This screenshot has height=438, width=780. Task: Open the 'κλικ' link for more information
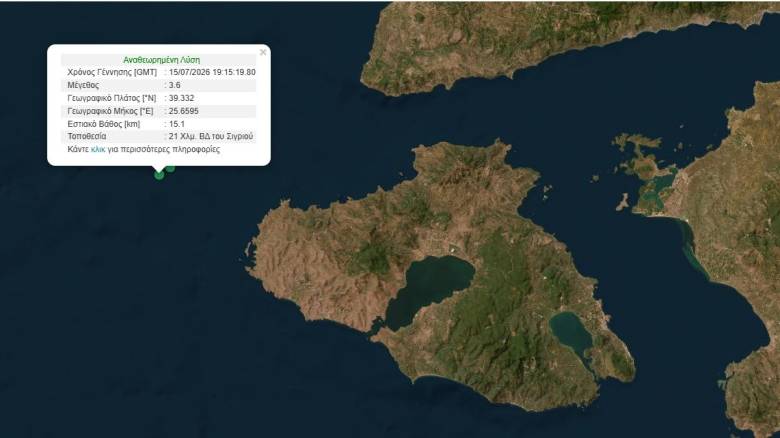pyautogui.click(x=98, y=149)
